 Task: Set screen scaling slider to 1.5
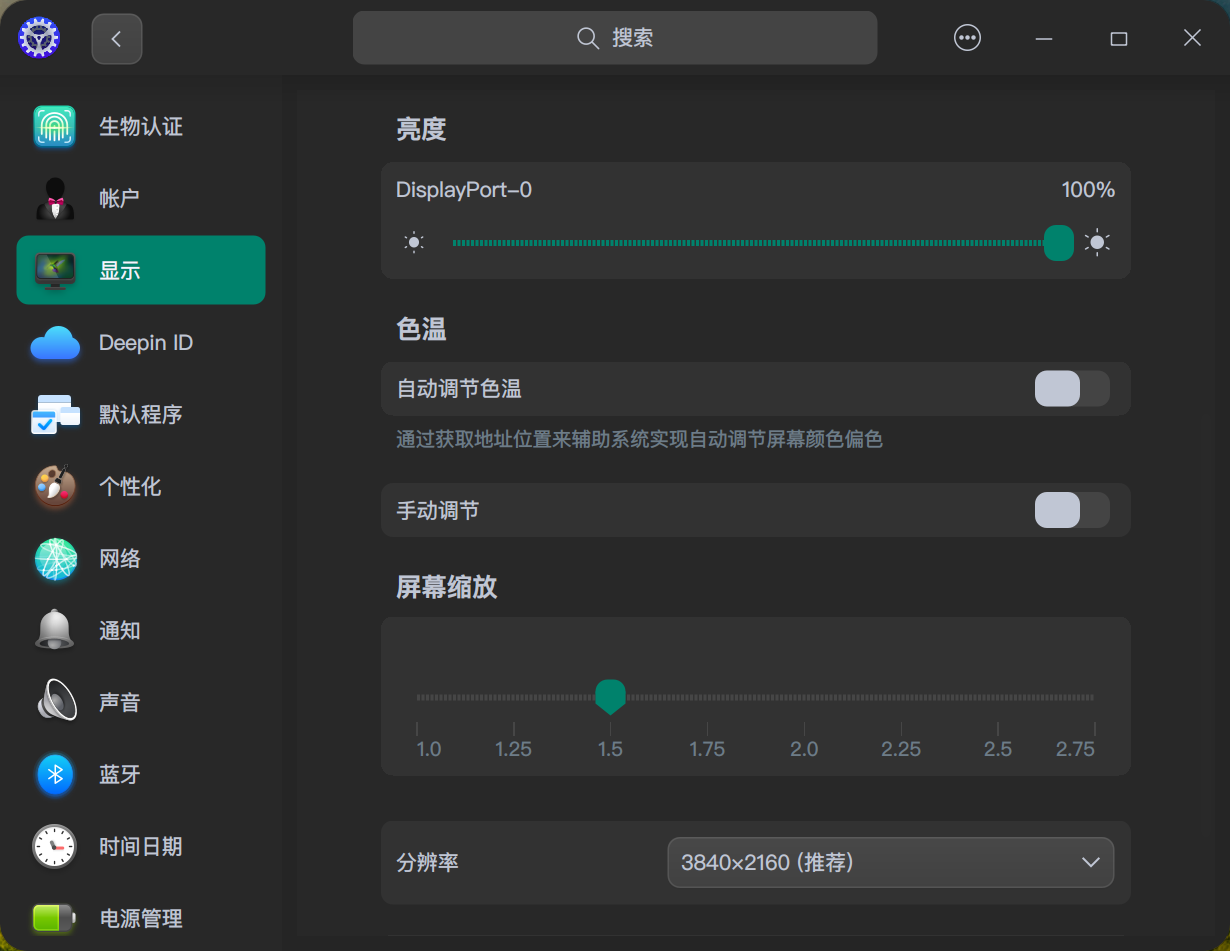(x=610, y=696)
